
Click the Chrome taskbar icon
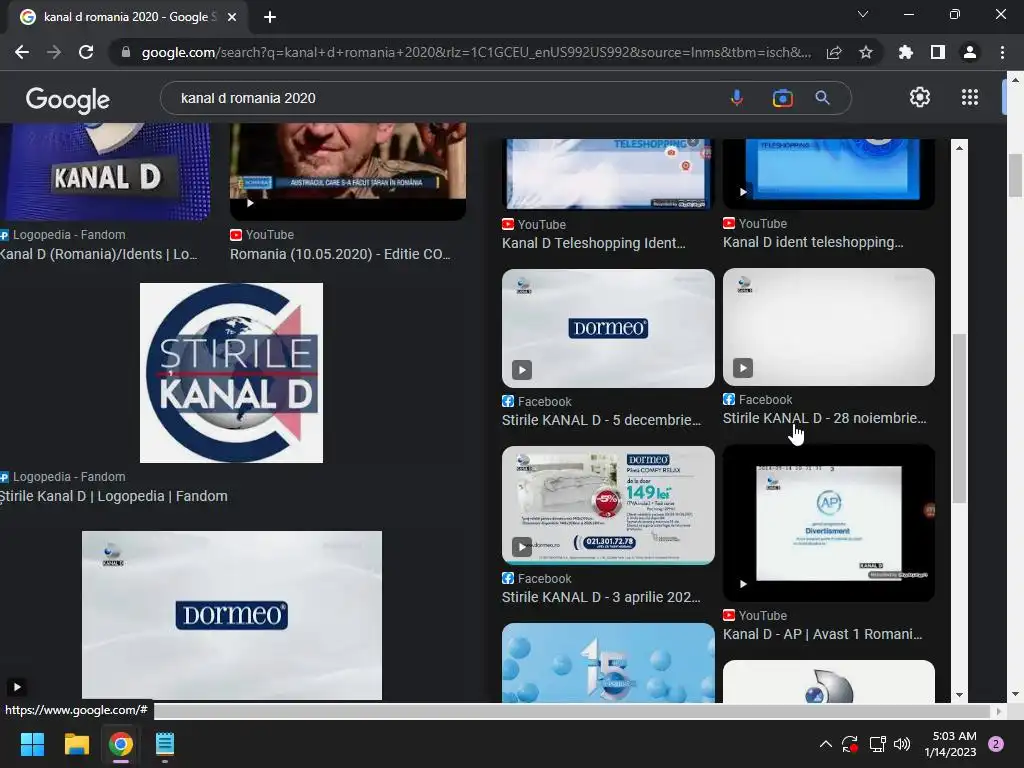(121, 744)
